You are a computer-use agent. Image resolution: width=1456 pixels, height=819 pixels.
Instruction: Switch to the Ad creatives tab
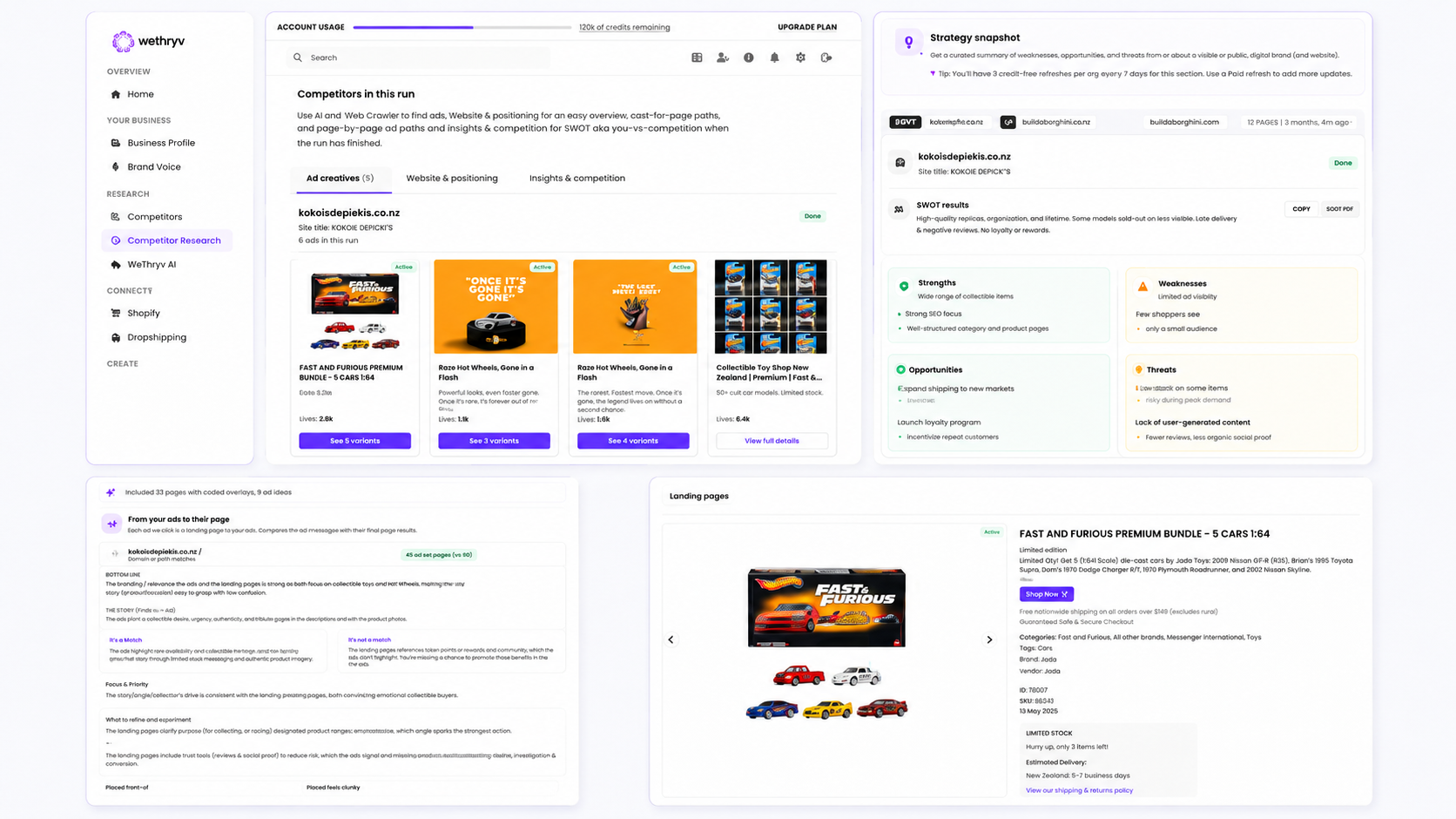pos(340,179)
